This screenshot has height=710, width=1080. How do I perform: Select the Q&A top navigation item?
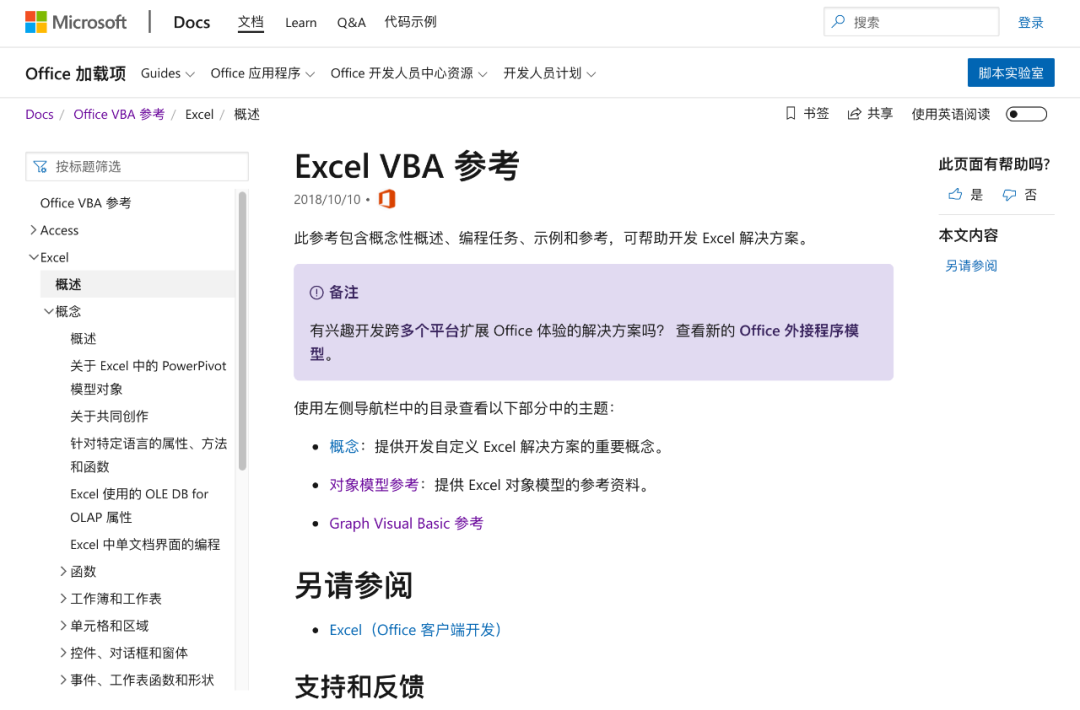click(351, 23)
